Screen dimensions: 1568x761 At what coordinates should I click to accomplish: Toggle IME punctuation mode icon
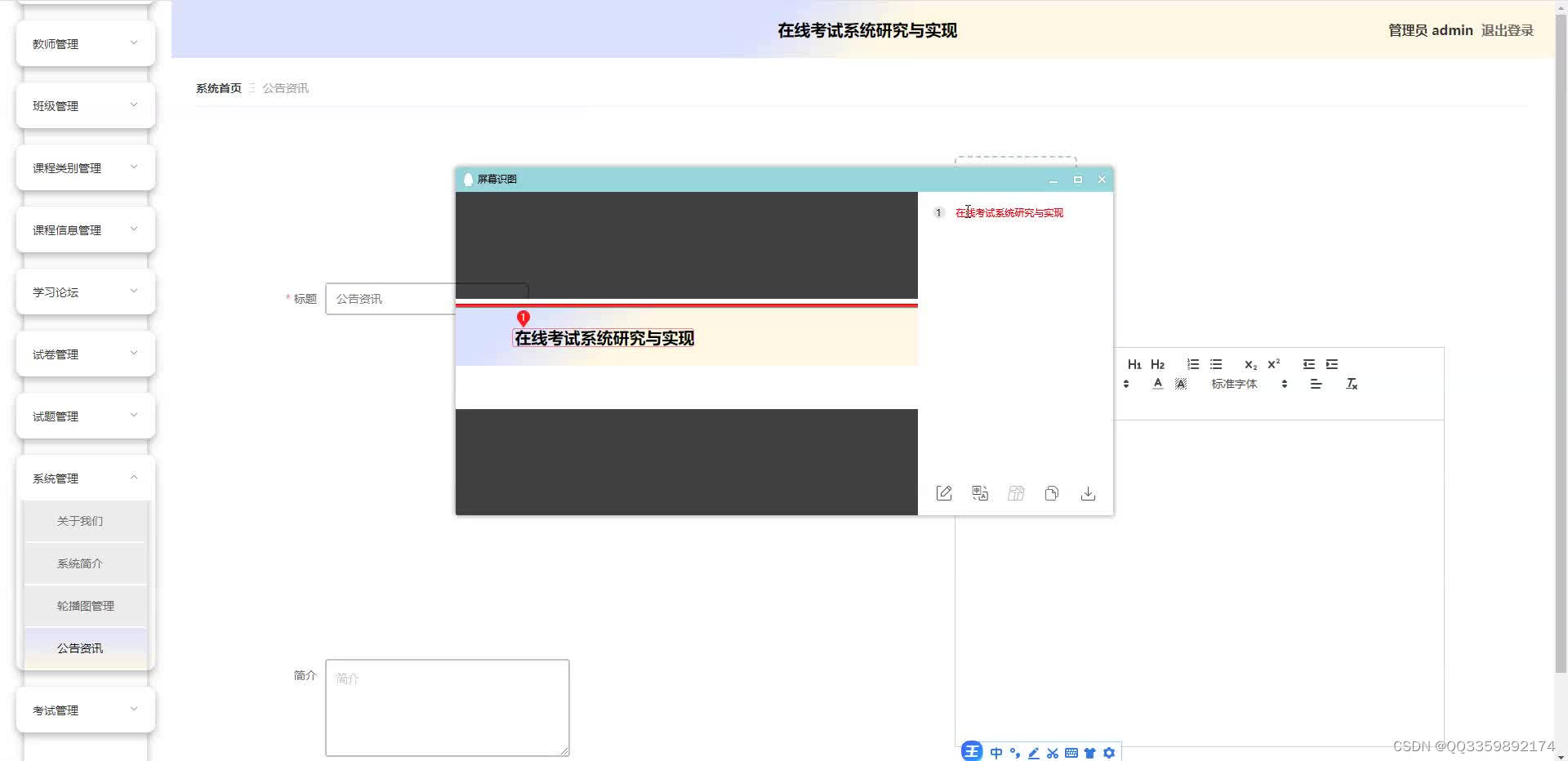1015,753
